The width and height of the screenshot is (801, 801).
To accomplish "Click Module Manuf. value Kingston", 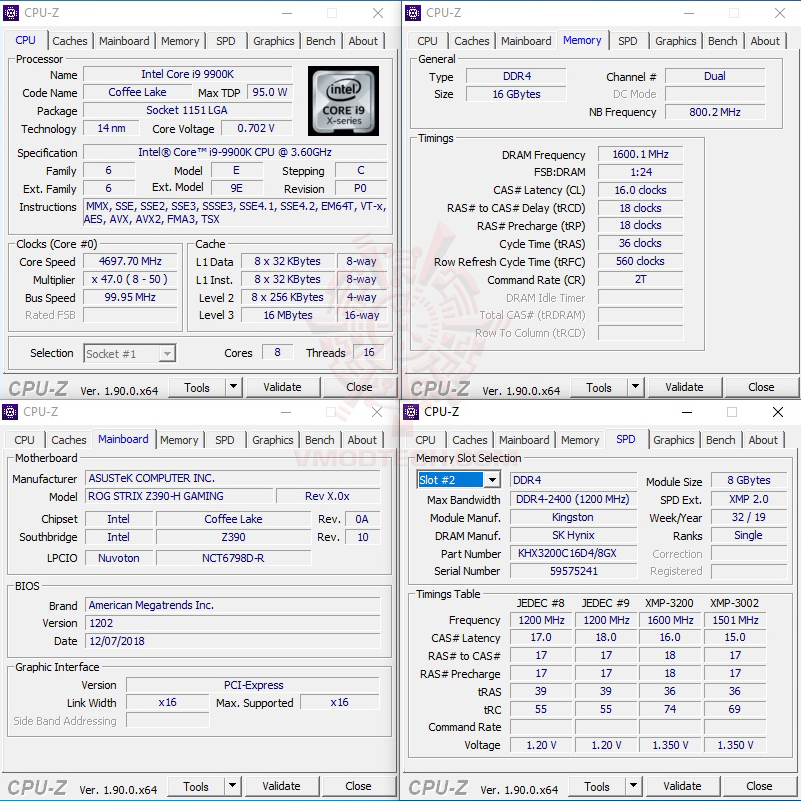I will click(573, 517).
